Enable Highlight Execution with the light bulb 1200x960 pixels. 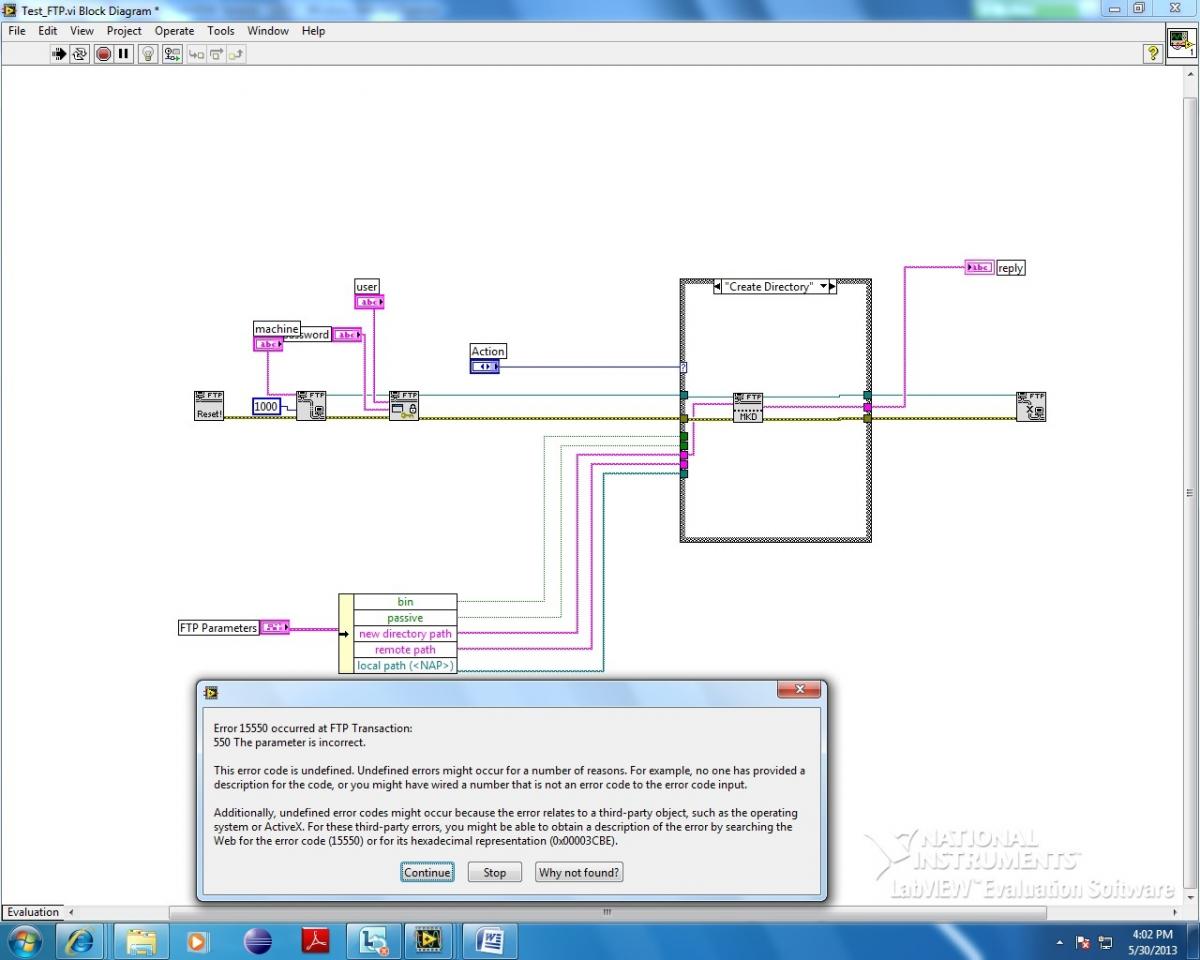click(147, 54)
